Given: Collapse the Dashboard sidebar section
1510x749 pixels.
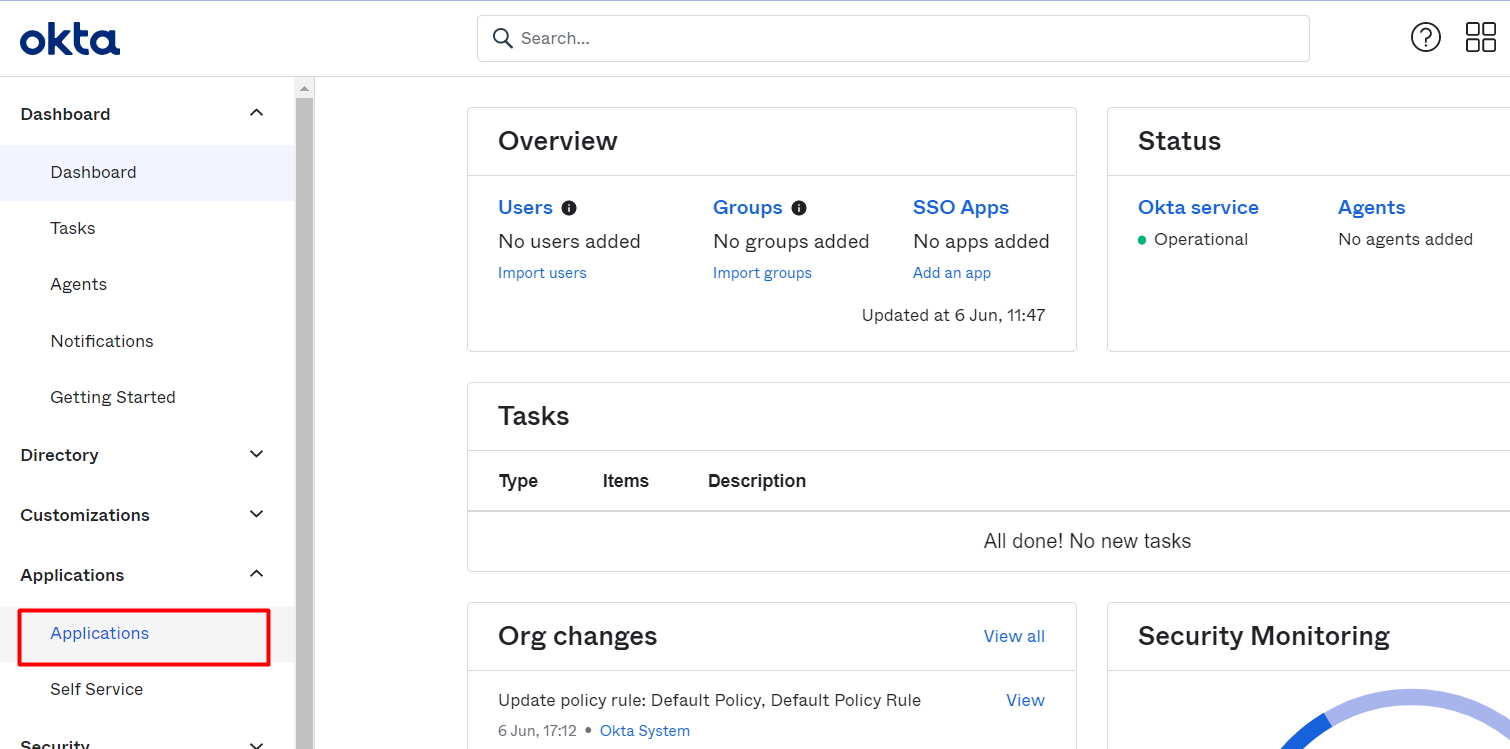Looking at the screenshot, I should pyautogui.click(x=256, y=113).
